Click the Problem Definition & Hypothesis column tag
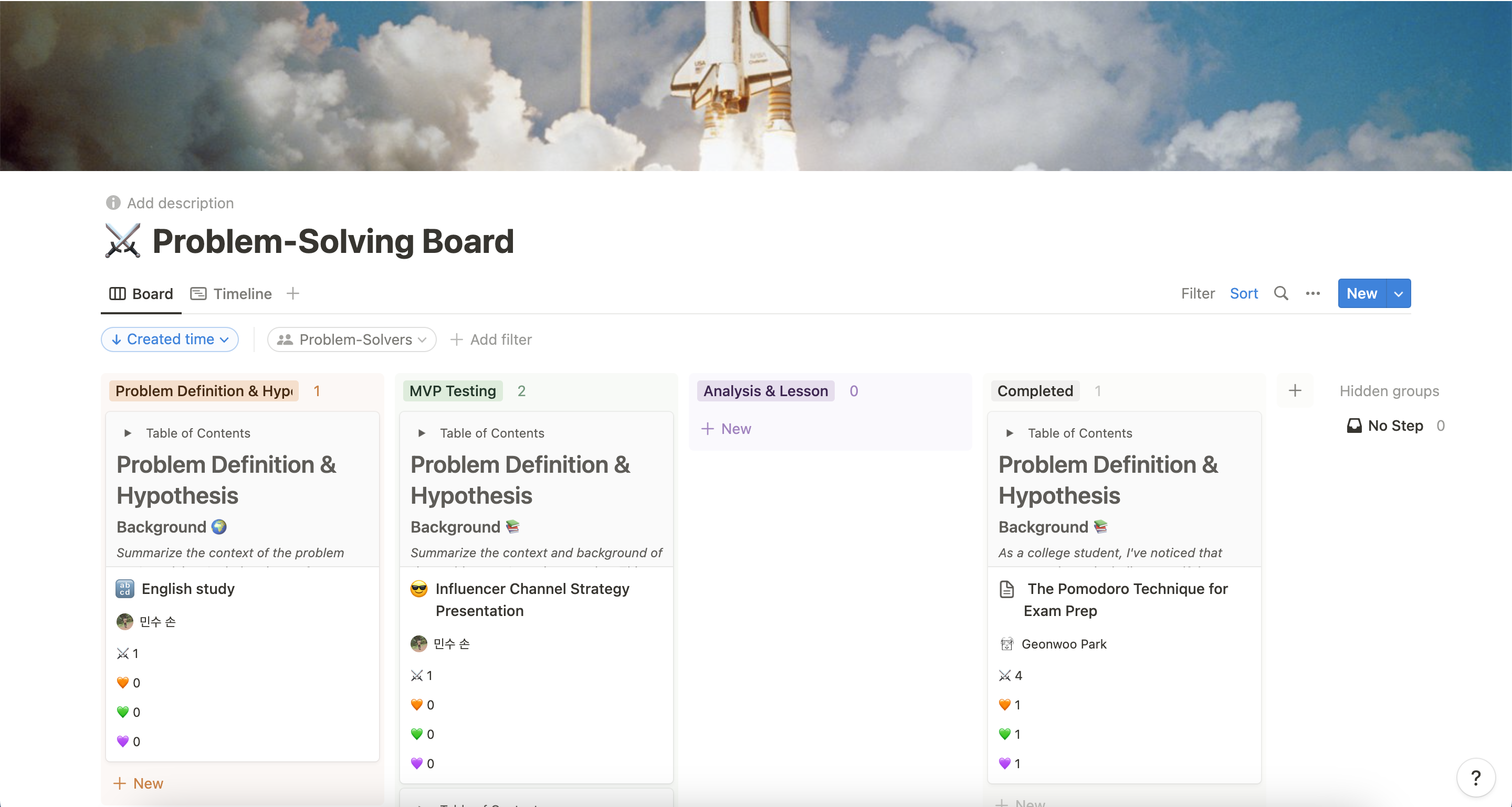 coord(204,390)
